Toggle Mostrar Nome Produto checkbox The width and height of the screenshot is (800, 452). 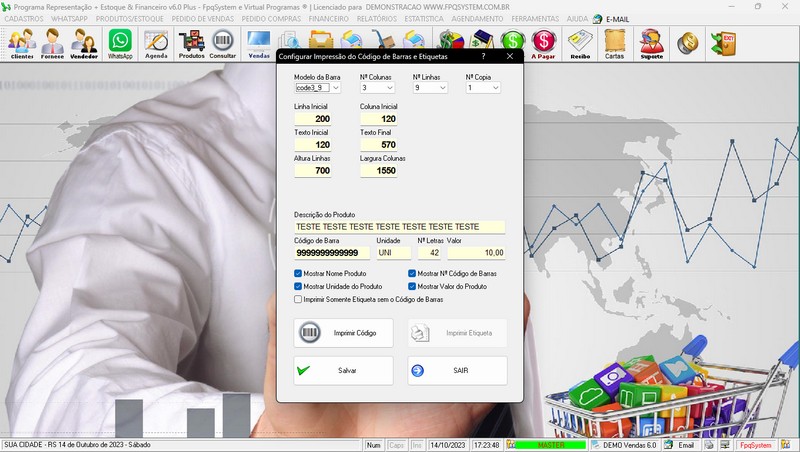(x=298, y=273)
